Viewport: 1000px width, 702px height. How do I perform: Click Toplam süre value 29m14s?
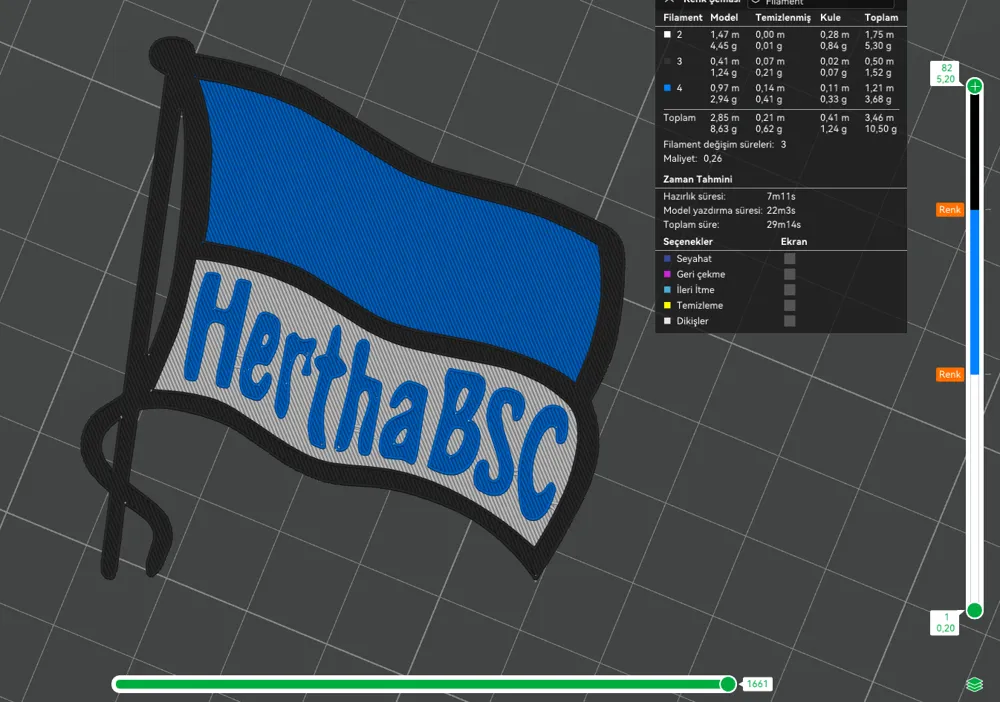pos(784,224)
